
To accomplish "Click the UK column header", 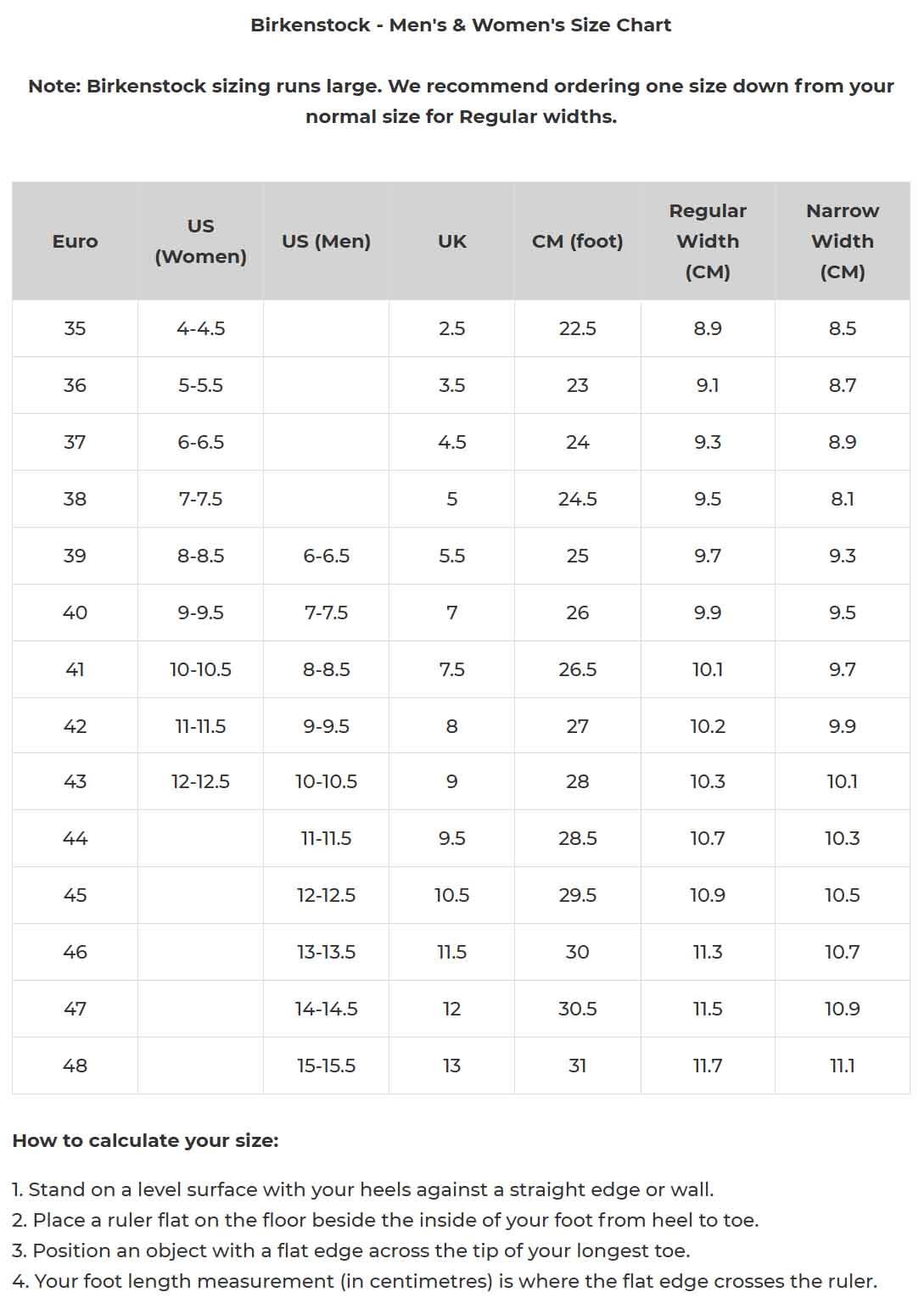I will click(x=451, y=242).
